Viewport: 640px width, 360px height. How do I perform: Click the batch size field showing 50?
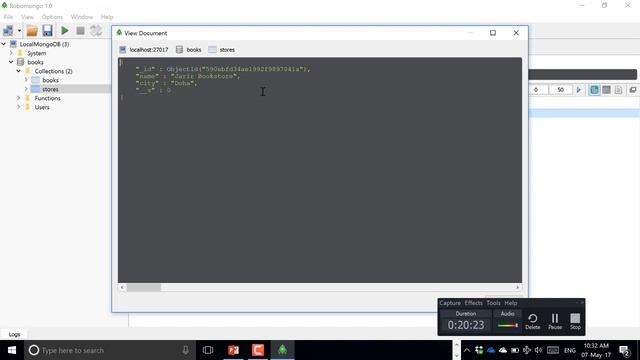point(560,90)
